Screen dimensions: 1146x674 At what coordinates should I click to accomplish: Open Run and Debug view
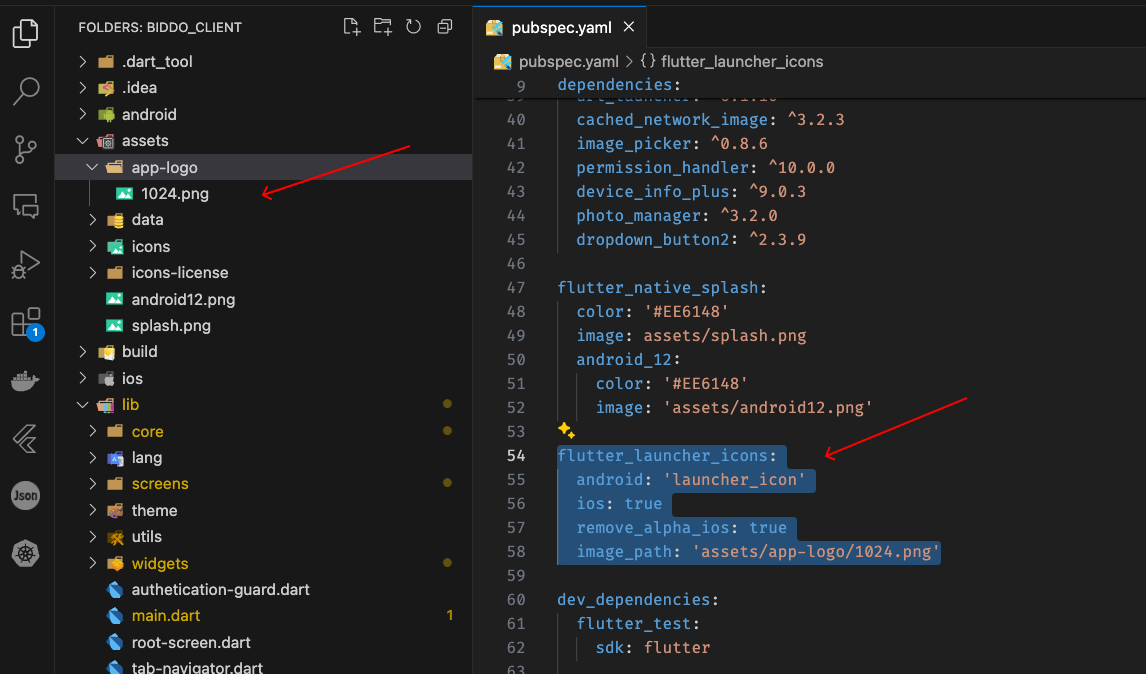tap(26, 265)
